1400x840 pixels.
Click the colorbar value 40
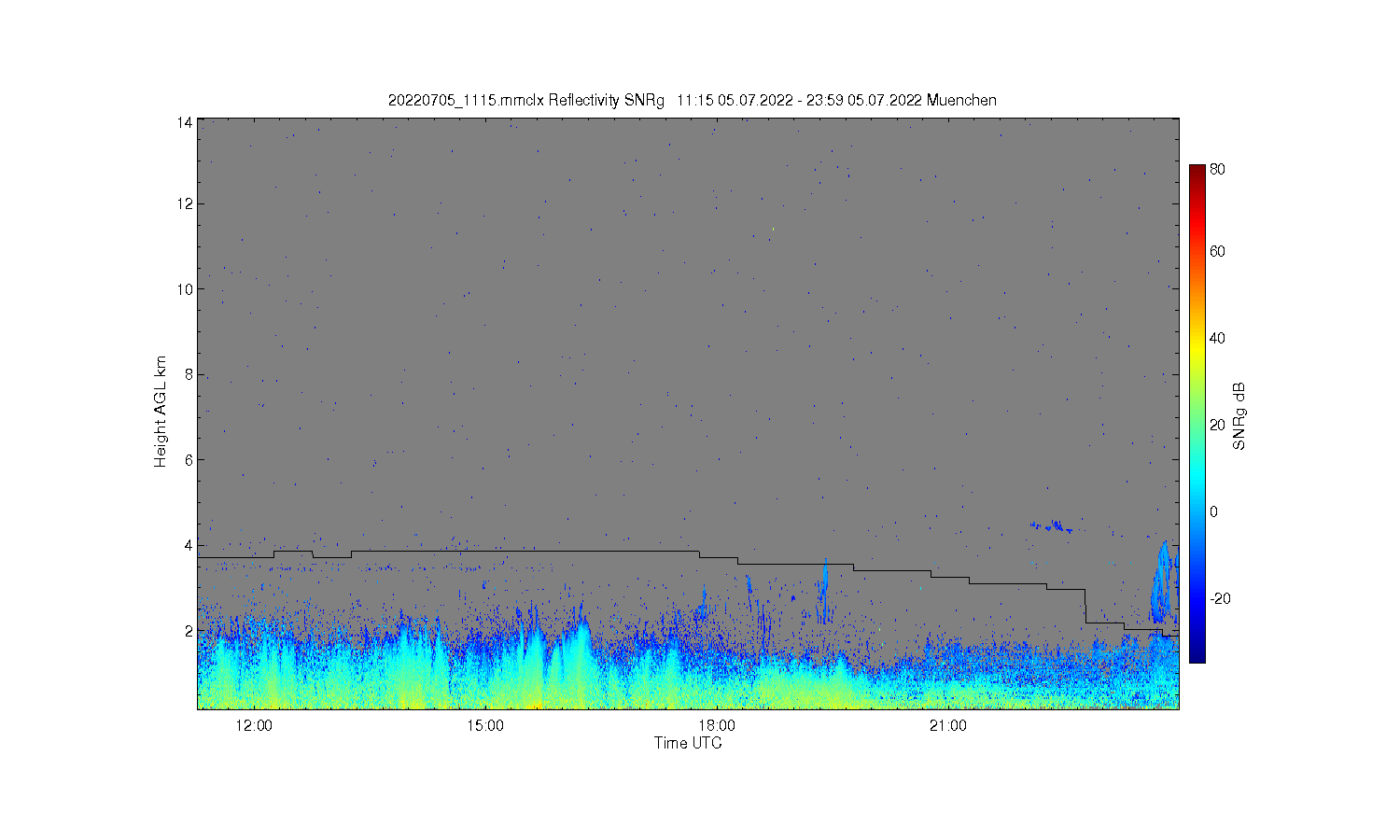coord(1218,338)
